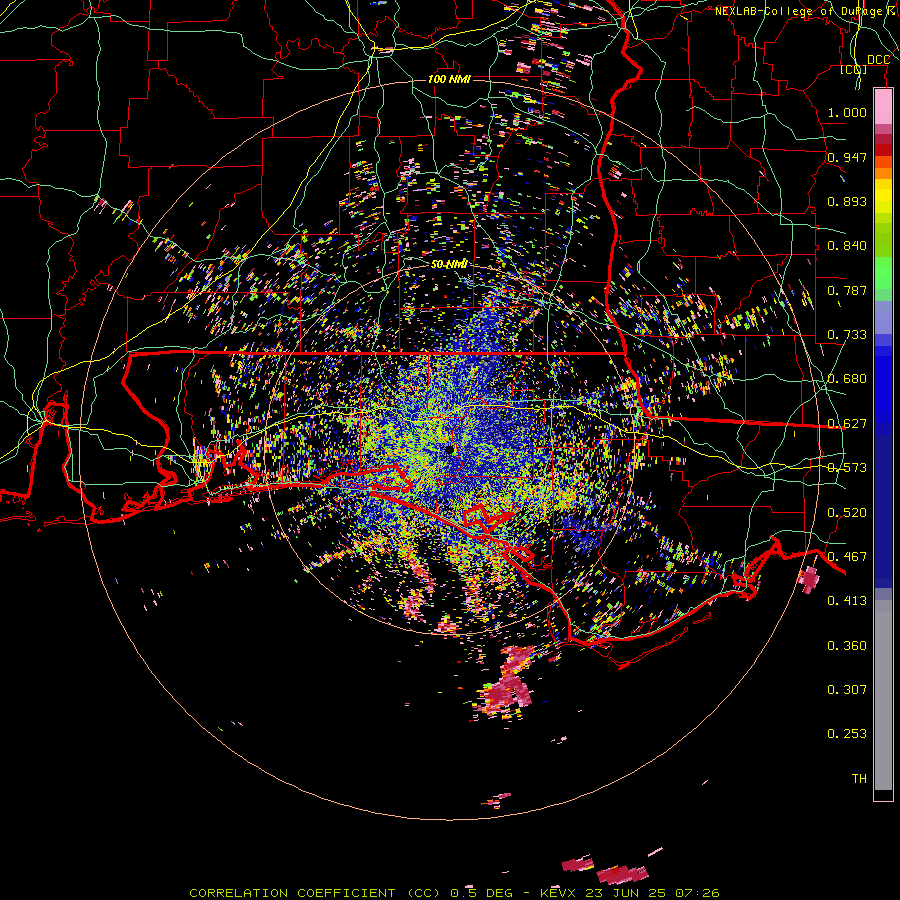The image size is (900, 900).
Task: Select the 0.307 color scale value
Action: [x=847, y=689]
